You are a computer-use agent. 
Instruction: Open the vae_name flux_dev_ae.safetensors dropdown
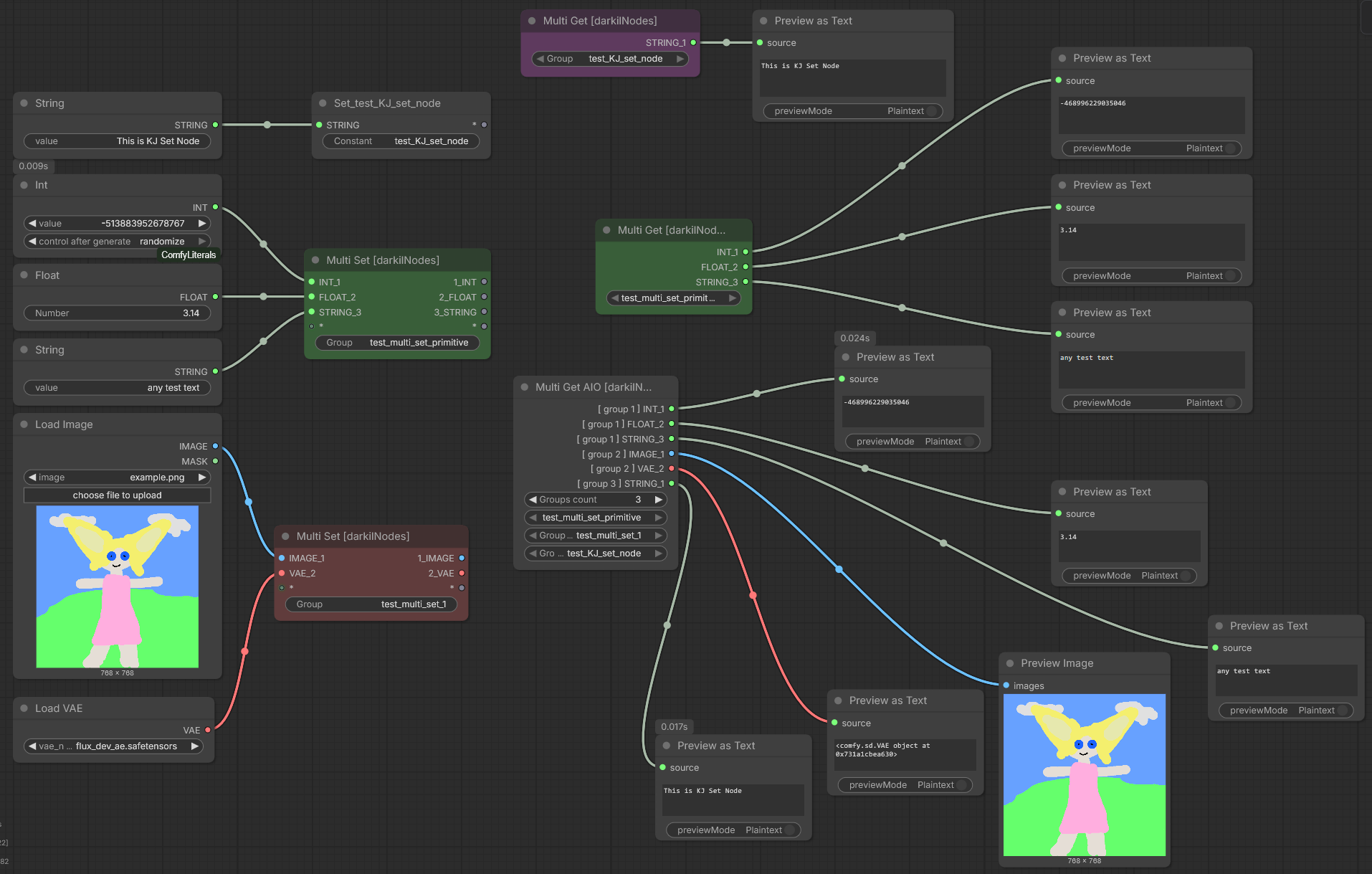(113, 746)
